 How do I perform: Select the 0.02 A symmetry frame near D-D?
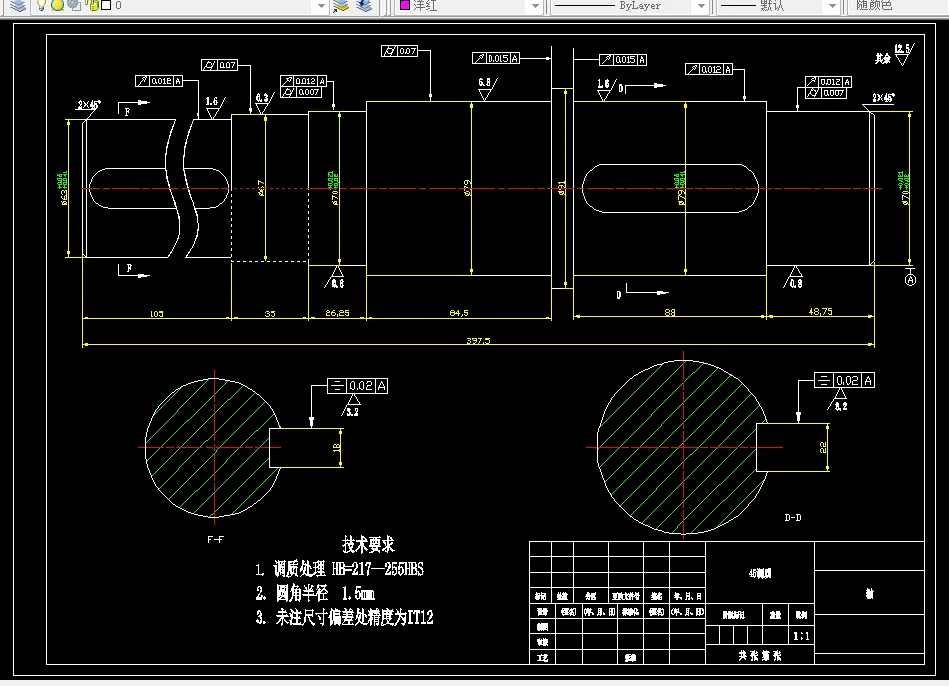click(x=844, y=380)
